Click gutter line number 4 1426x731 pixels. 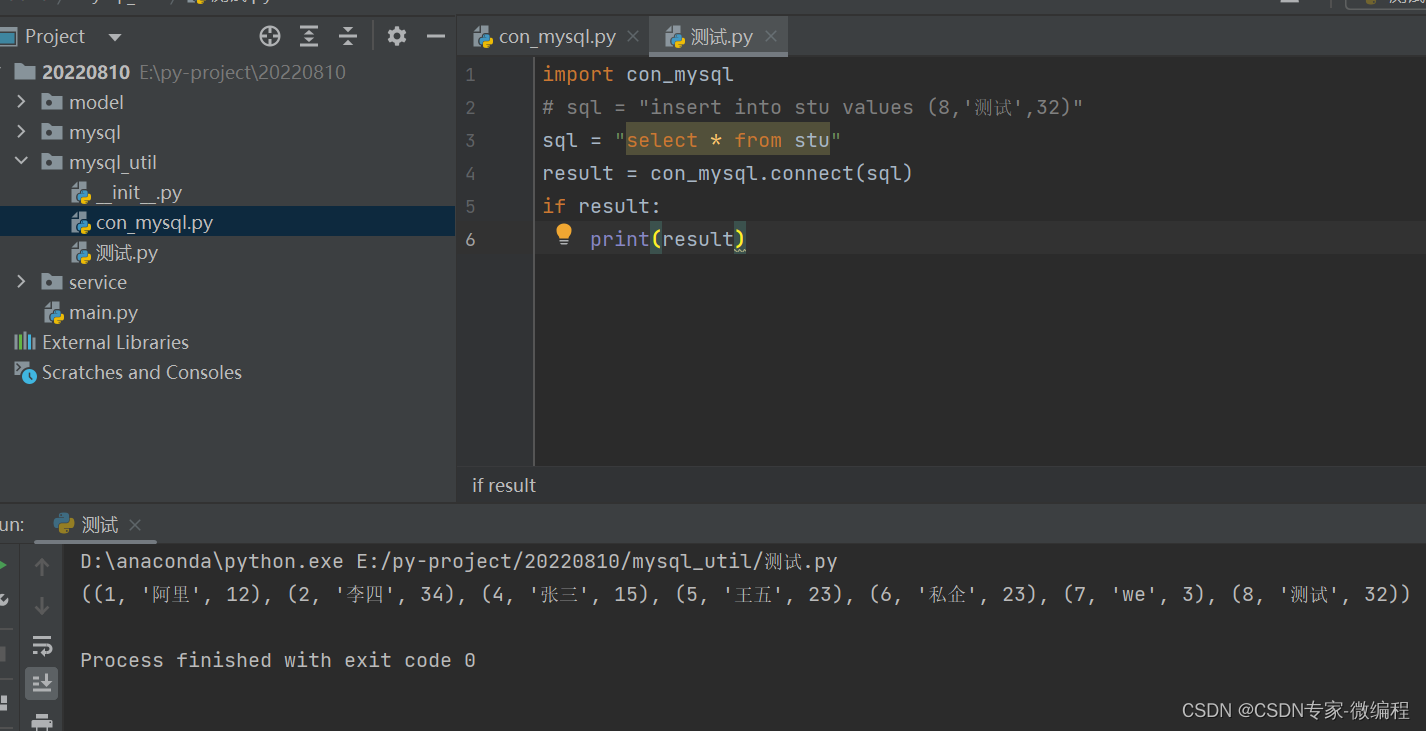coord(471,173)
